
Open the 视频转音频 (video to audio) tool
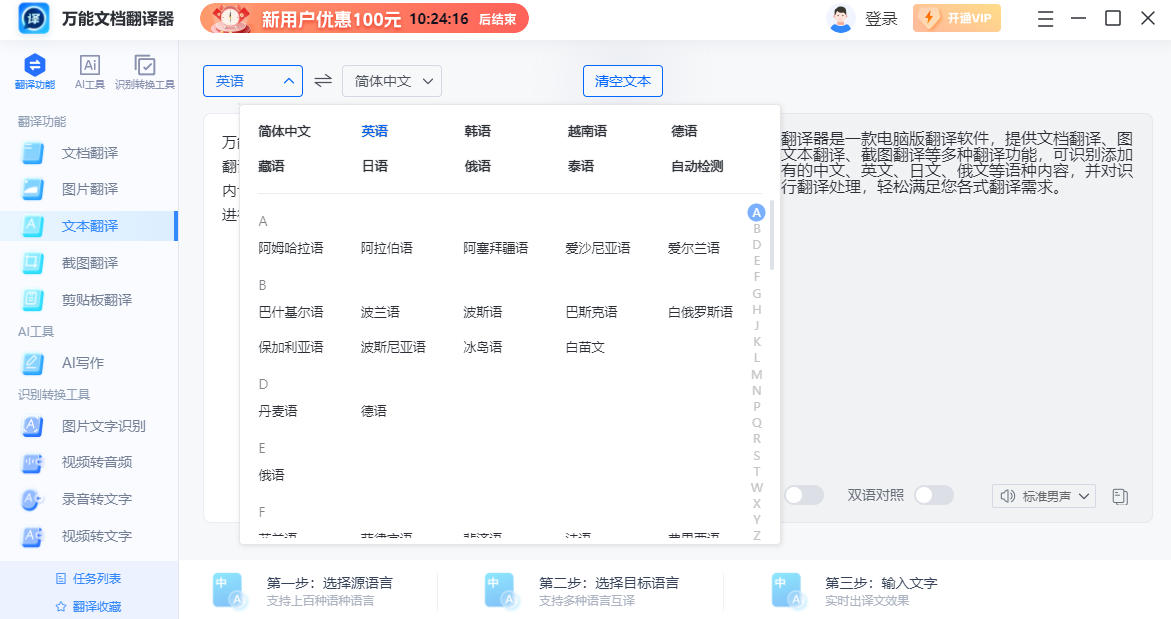click(x=72, y=462)
